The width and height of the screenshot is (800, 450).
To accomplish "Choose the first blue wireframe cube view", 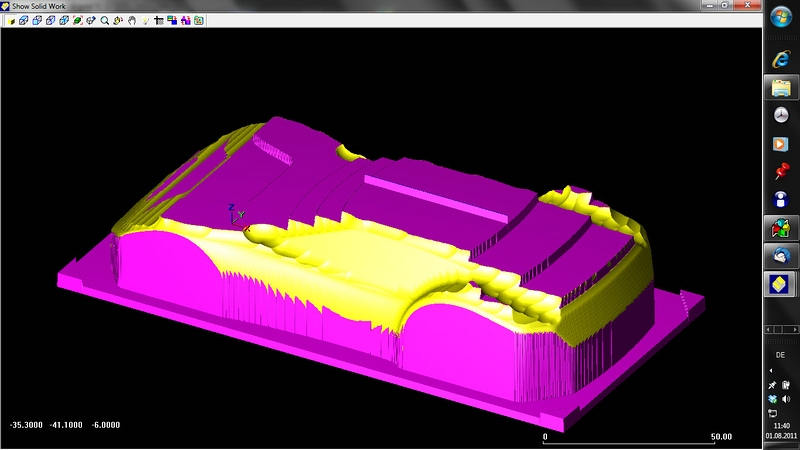I will pos(23,21).
